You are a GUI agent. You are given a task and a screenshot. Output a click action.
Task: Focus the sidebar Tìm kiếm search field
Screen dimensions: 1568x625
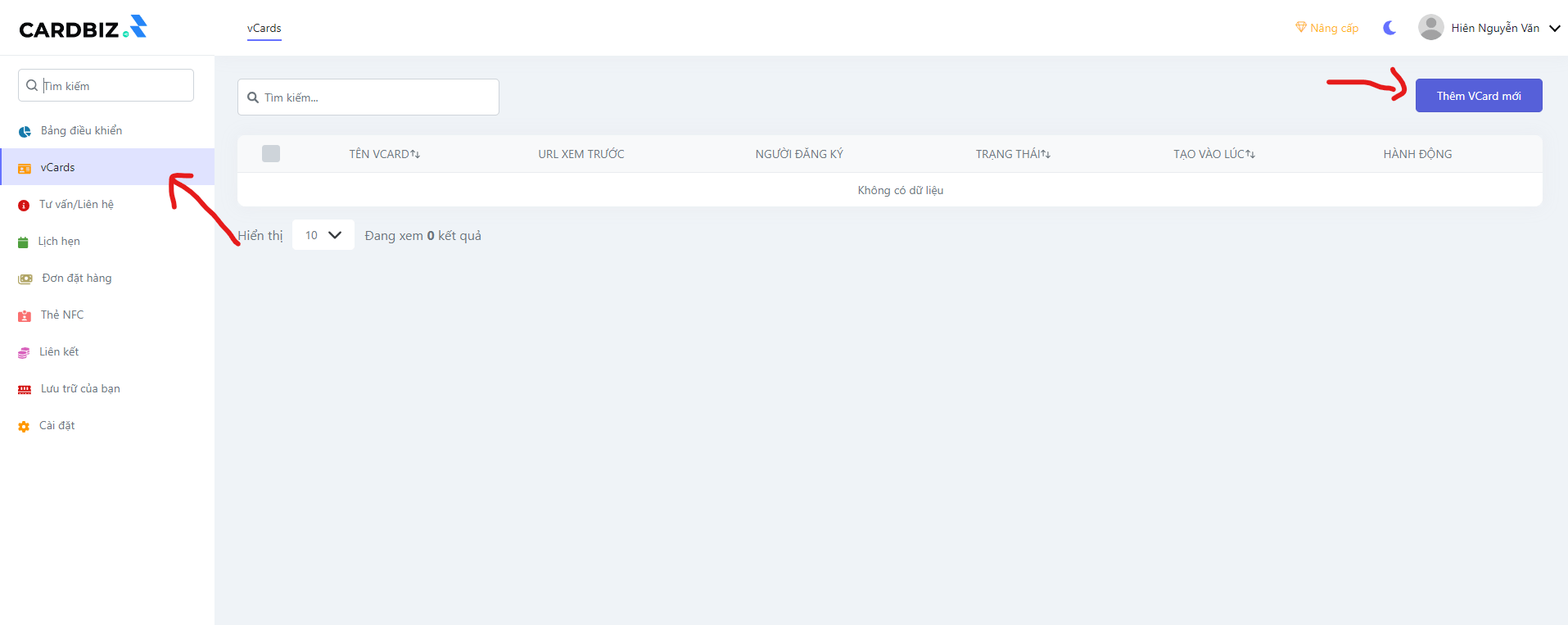(106, 85)
